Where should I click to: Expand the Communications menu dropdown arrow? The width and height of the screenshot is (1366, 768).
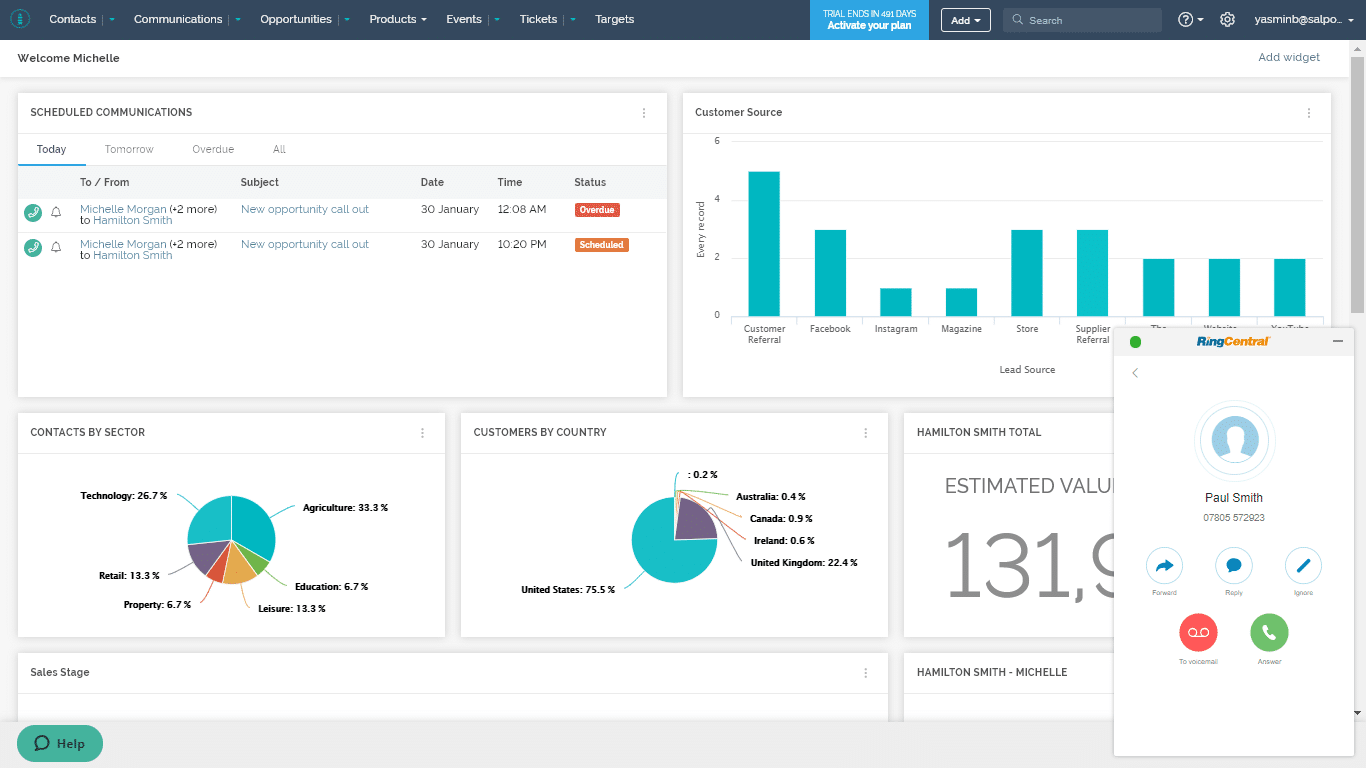(x=237, y=20)
